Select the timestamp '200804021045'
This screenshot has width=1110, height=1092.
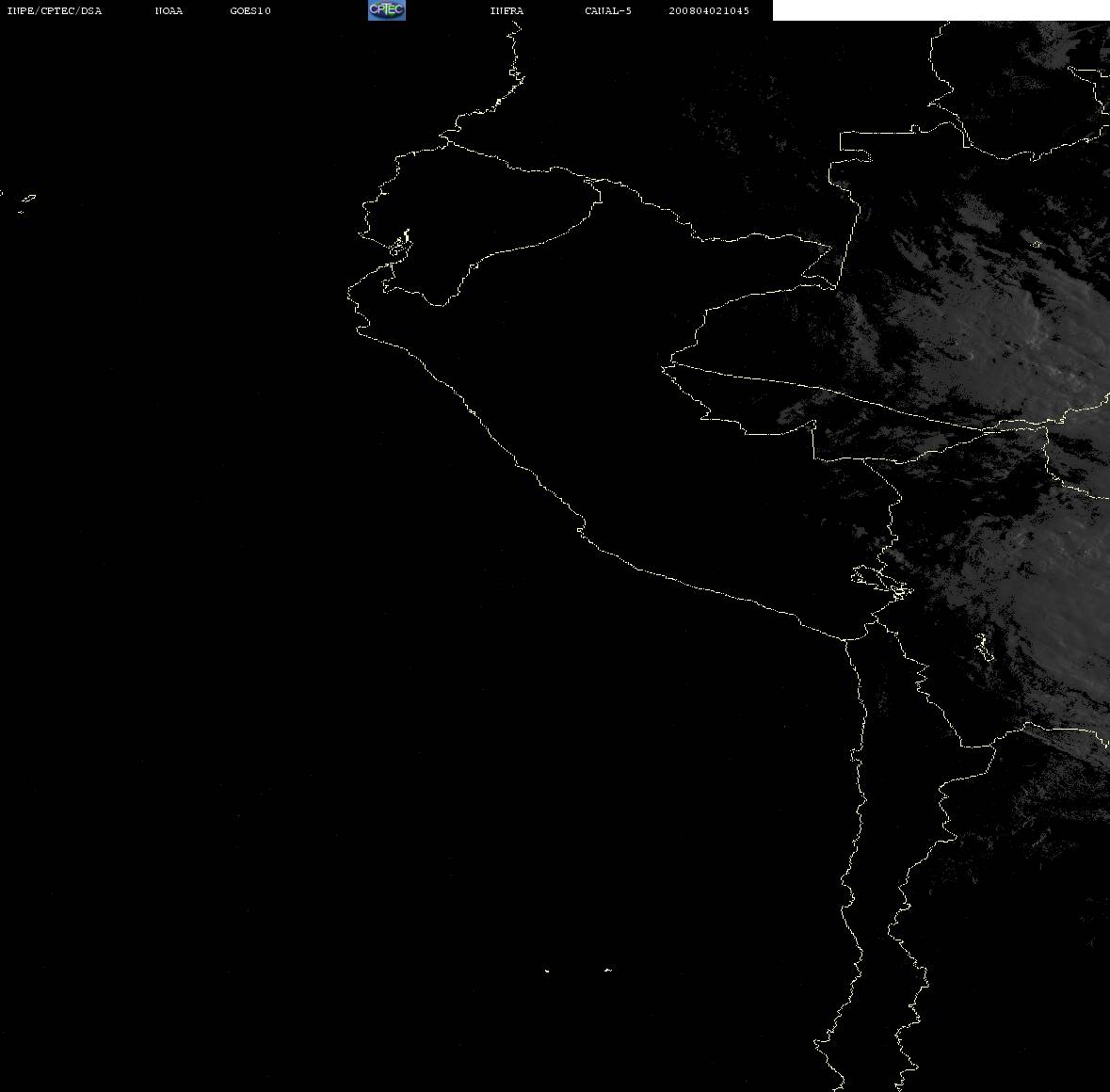pos(709,10)
